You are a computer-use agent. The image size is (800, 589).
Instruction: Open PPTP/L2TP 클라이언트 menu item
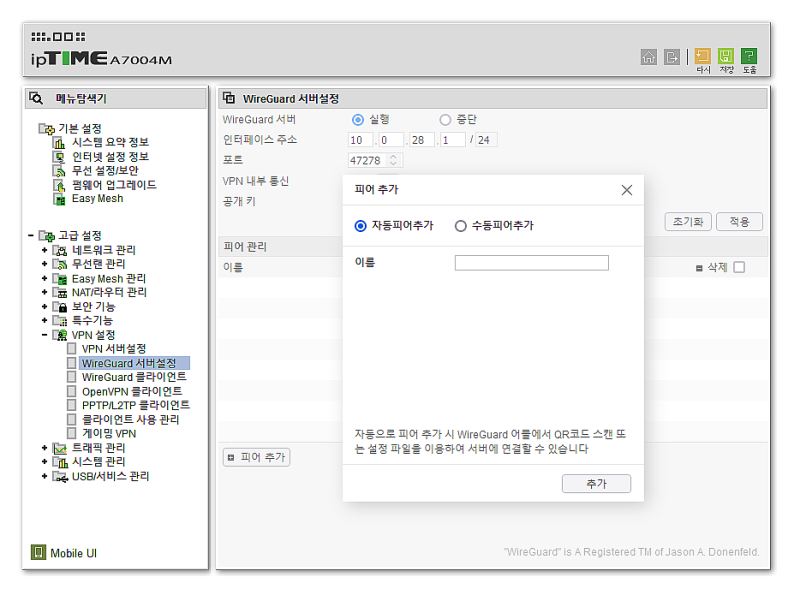tap(136, 405)
